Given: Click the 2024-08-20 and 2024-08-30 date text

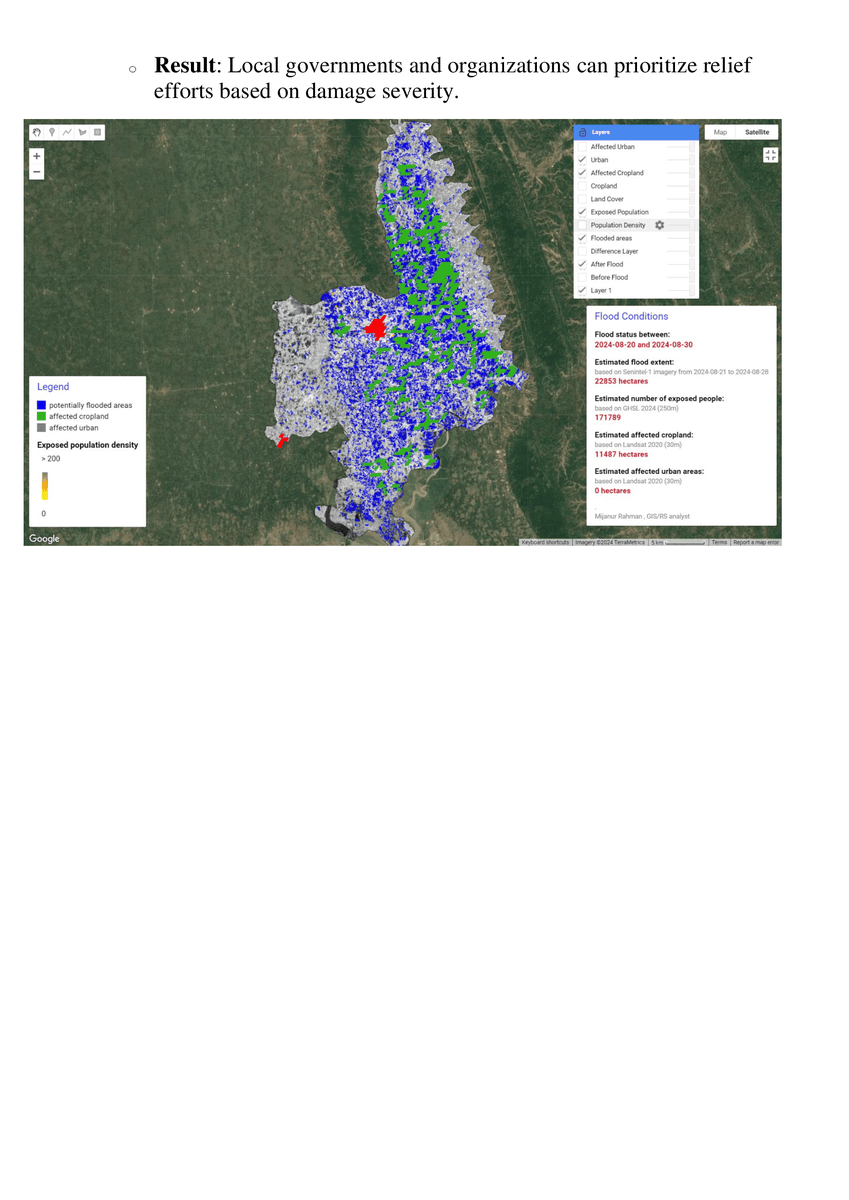Looking at the screenshot, I should 644,344.
